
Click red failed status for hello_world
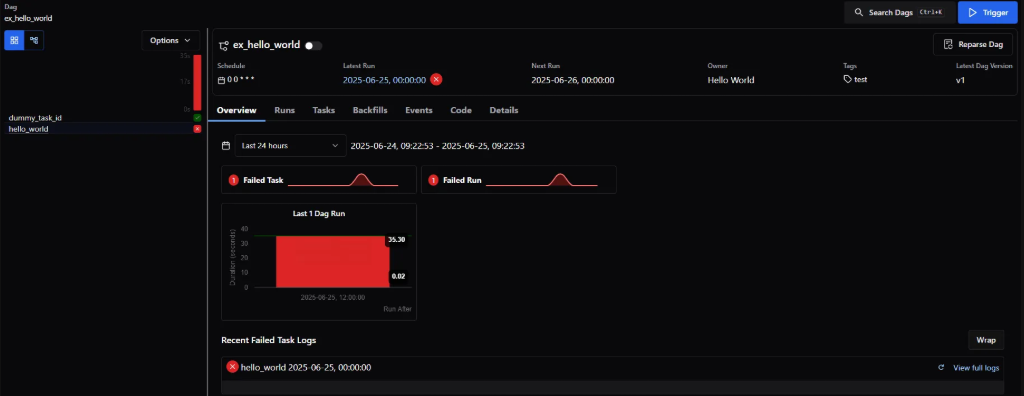tap(197, 129)
